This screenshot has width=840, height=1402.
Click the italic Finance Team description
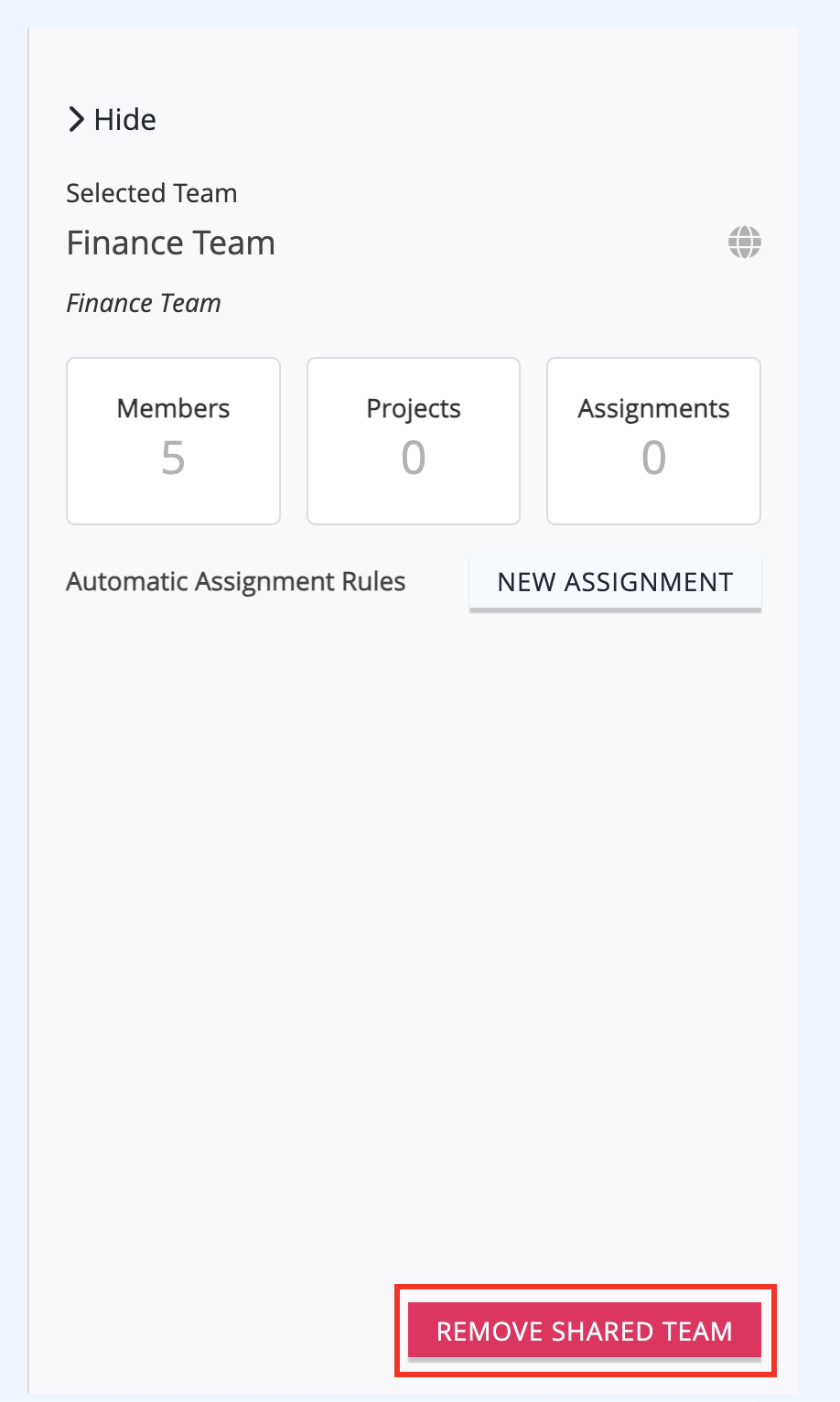(144, 303)
